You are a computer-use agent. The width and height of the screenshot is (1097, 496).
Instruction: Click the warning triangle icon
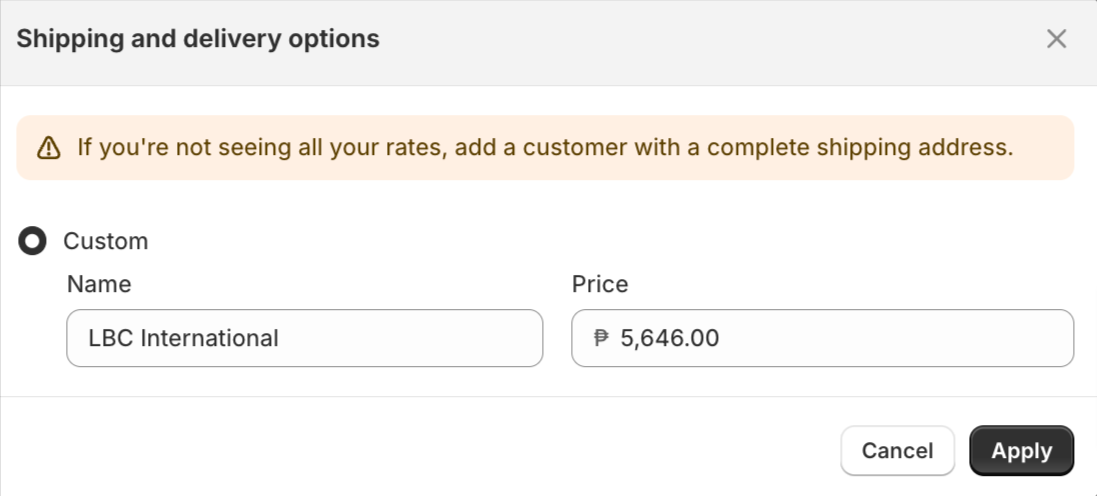(x=48, y=149)
